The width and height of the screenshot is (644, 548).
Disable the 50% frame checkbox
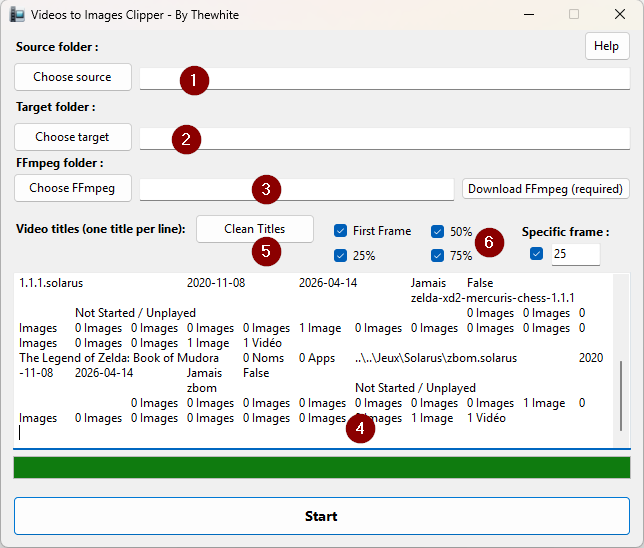[x=438, y=231]
